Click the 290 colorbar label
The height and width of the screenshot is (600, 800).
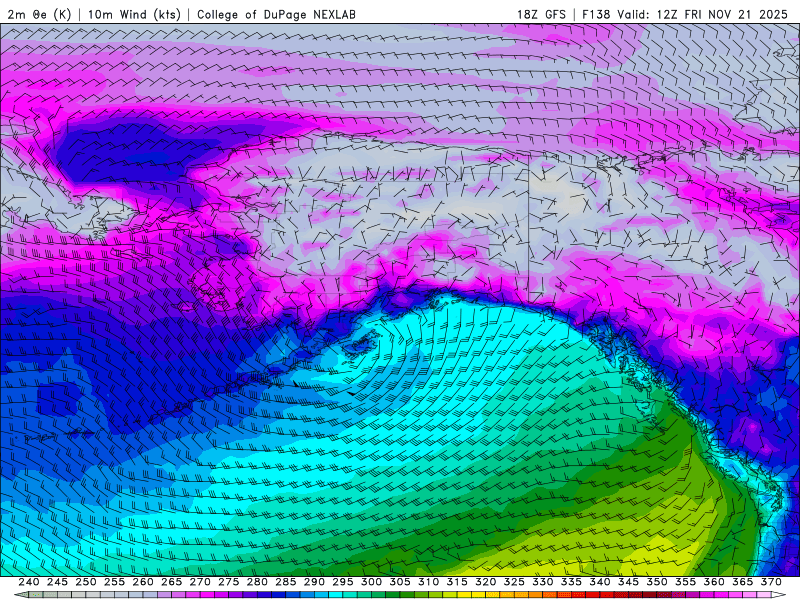click(x=314, y=582)
